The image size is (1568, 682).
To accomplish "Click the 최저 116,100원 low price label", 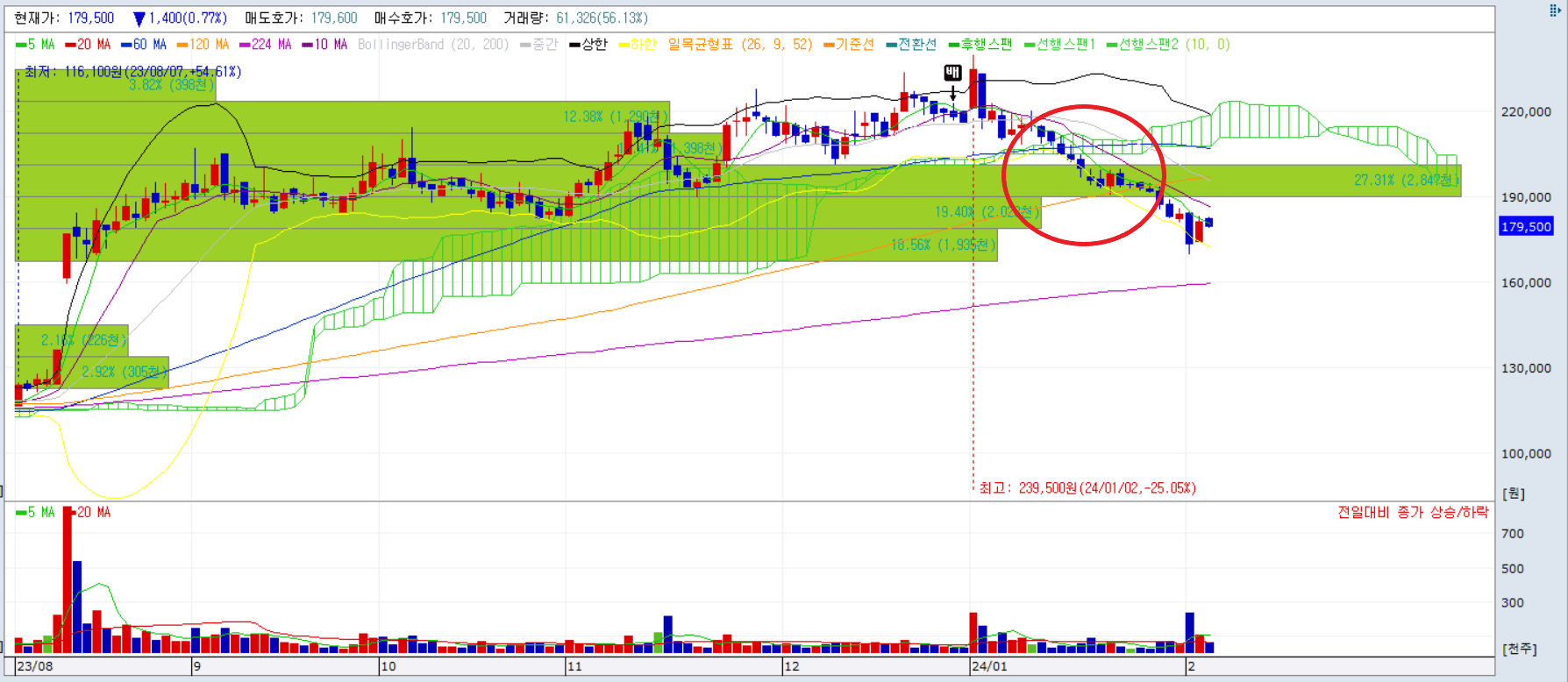I will coord(132,72).
